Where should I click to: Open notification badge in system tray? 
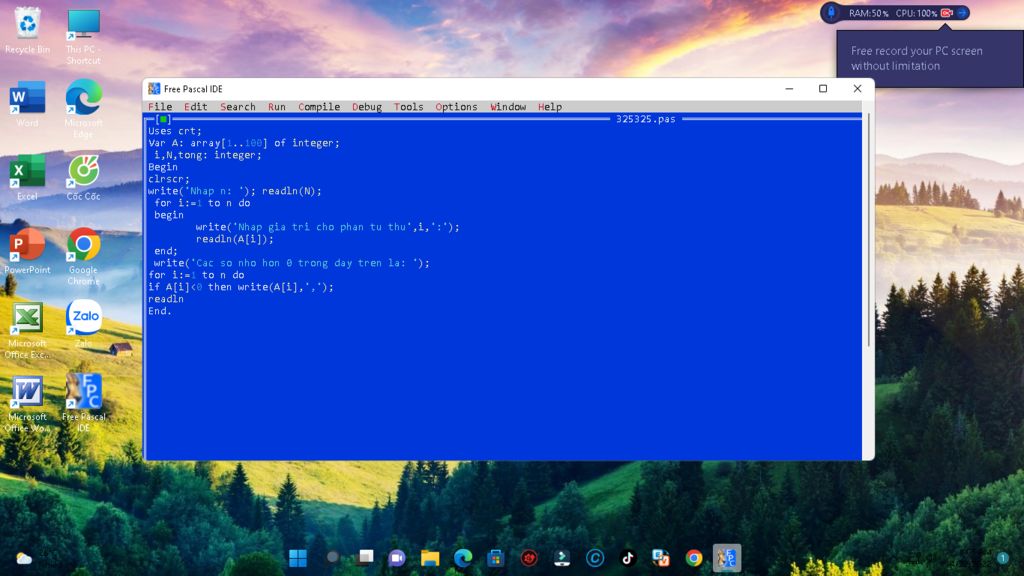click(x=1002, y=558)
